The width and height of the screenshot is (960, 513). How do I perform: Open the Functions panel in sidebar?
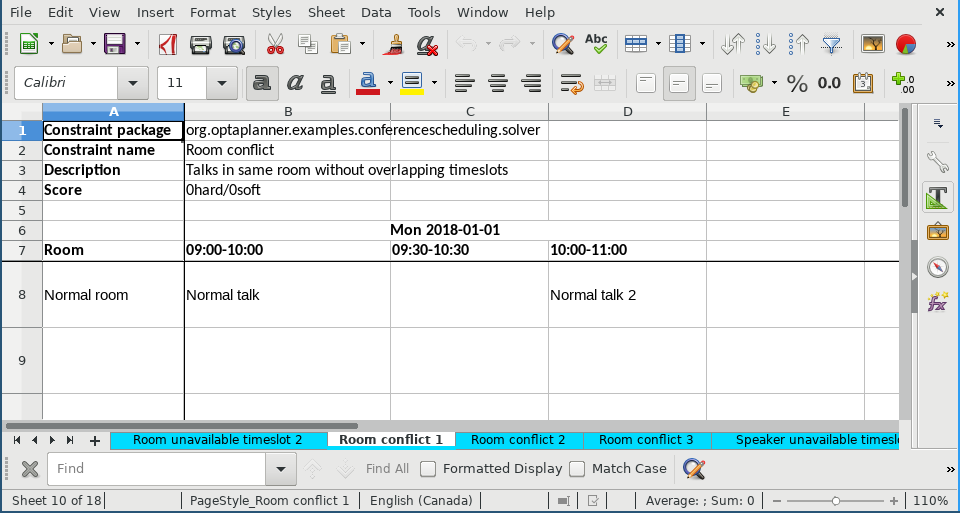937,301
